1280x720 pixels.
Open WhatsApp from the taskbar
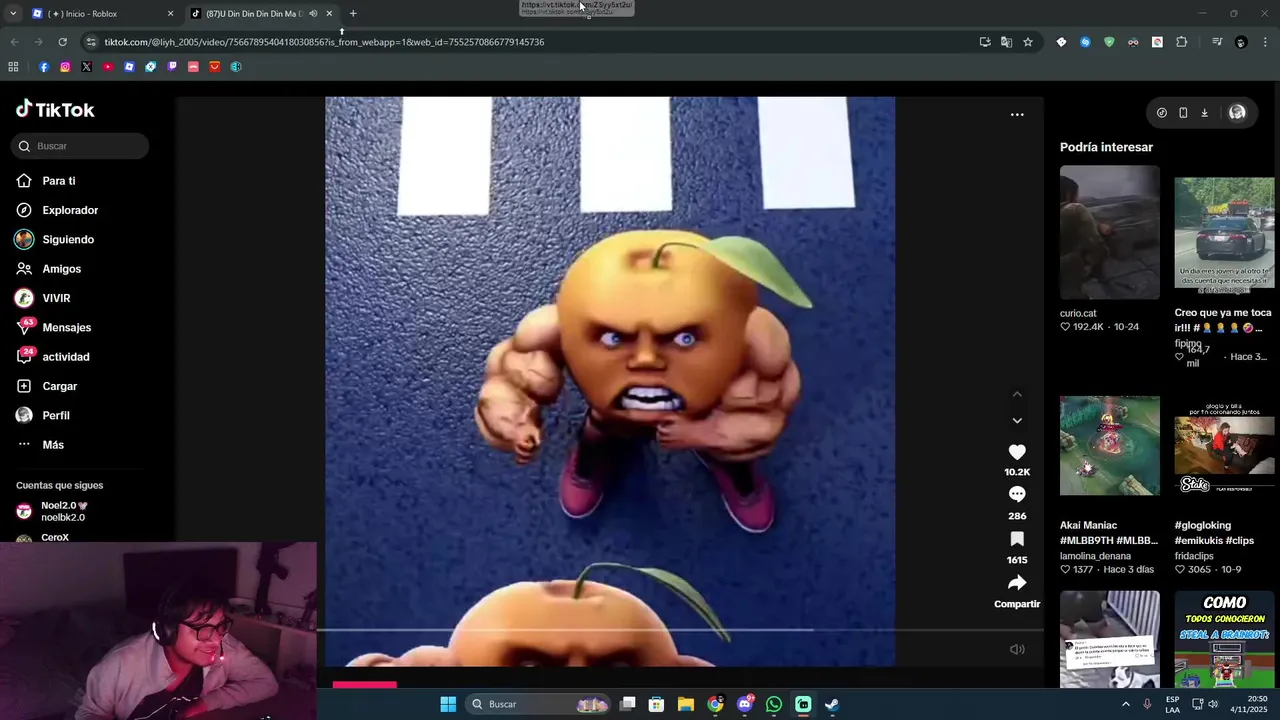774,704
